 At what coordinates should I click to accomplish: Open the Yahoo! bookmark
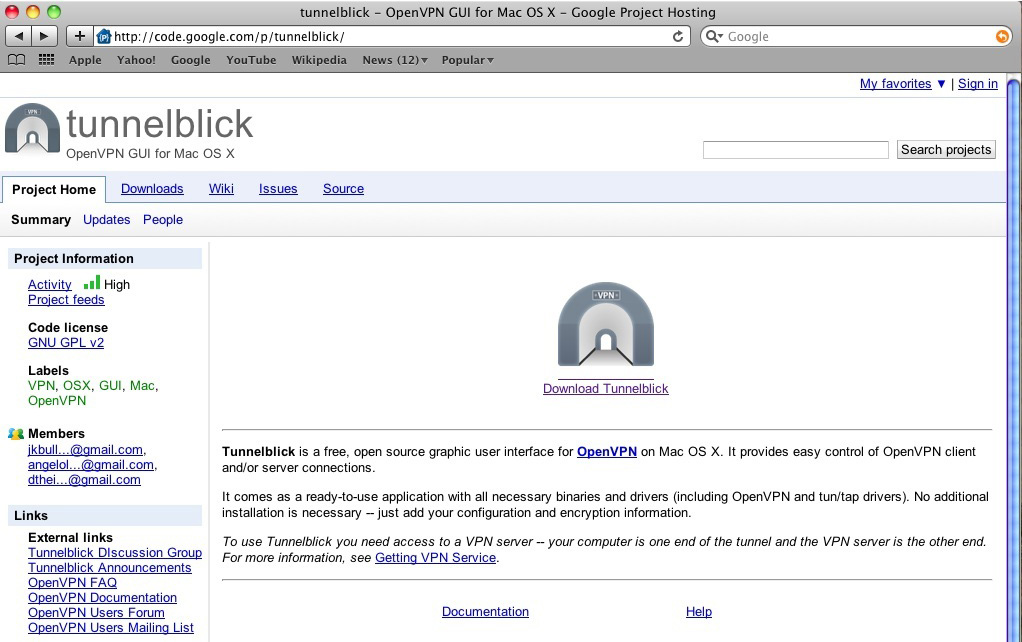point(136,60)
